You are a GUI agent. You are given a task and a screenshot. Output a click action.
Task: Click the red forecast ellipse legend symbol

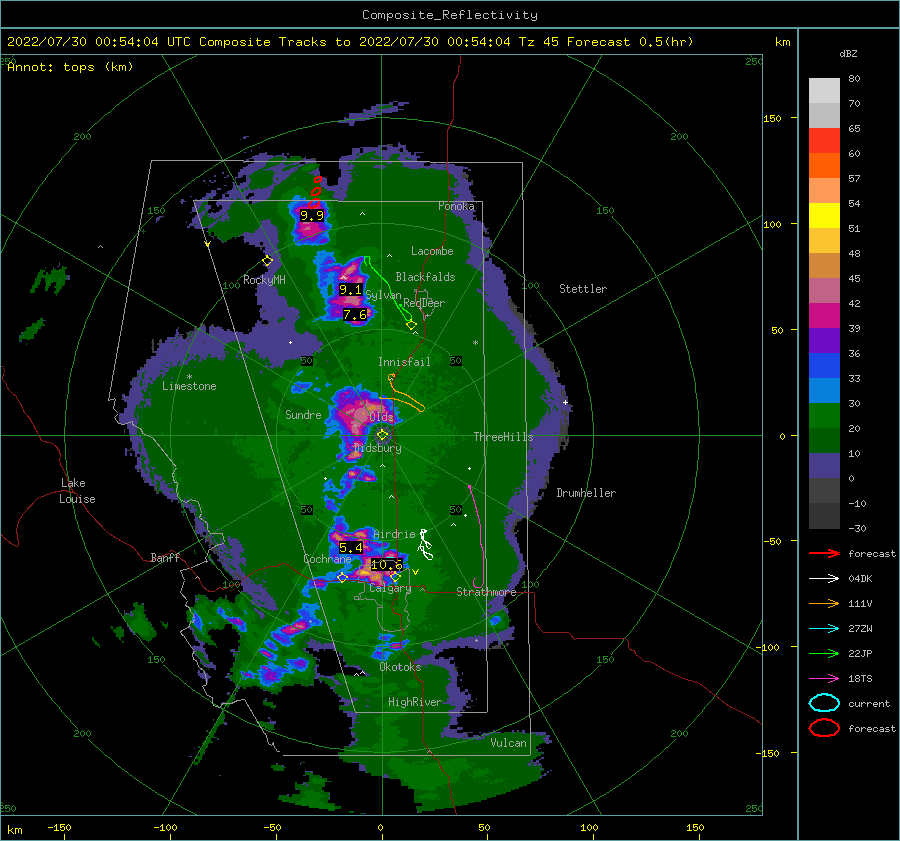point(824,728)
